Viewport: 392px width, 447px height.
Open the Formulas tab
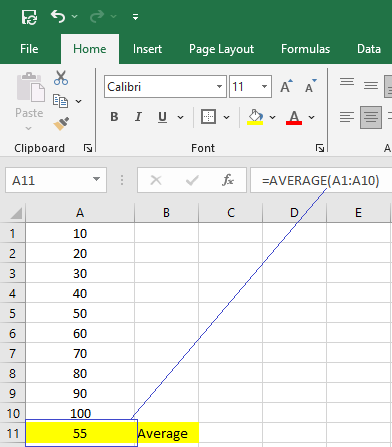305,49
